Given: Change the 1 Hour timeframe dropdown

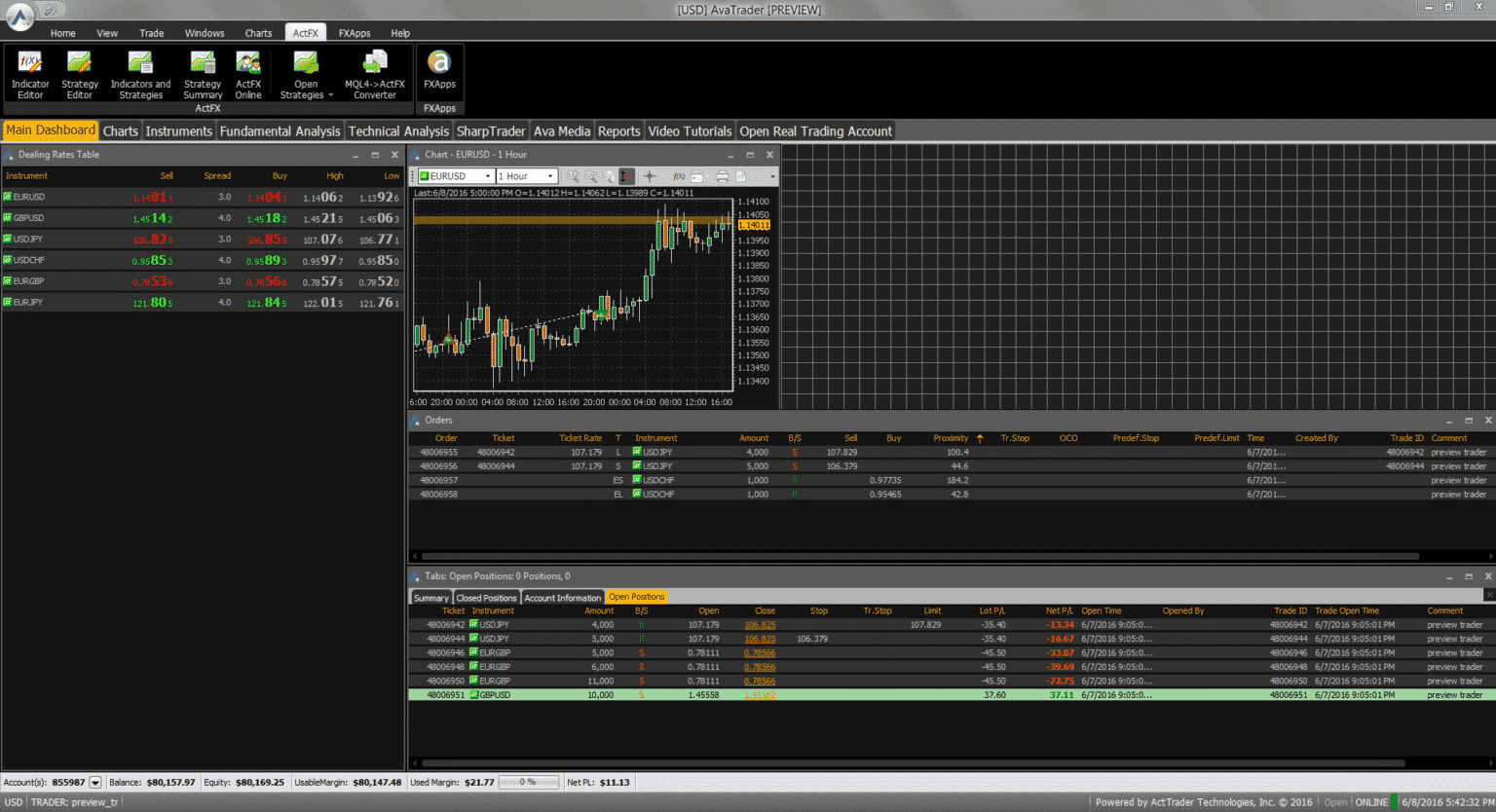Looking at the screenshot, I should 526,176.
